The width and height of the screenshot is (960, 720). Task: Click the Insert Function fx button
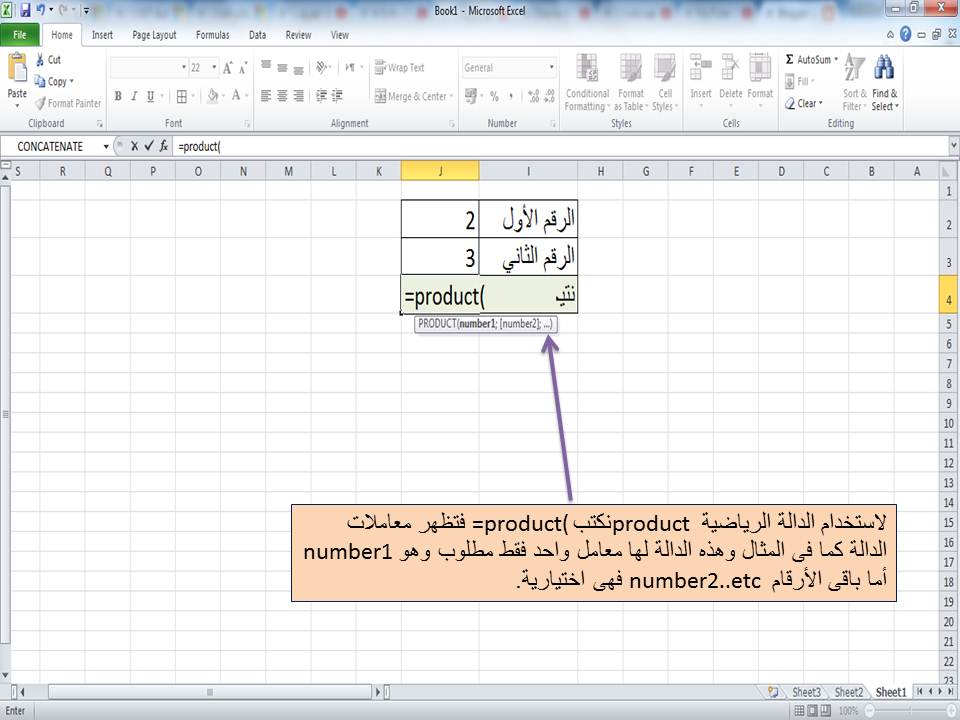point(163,146)
